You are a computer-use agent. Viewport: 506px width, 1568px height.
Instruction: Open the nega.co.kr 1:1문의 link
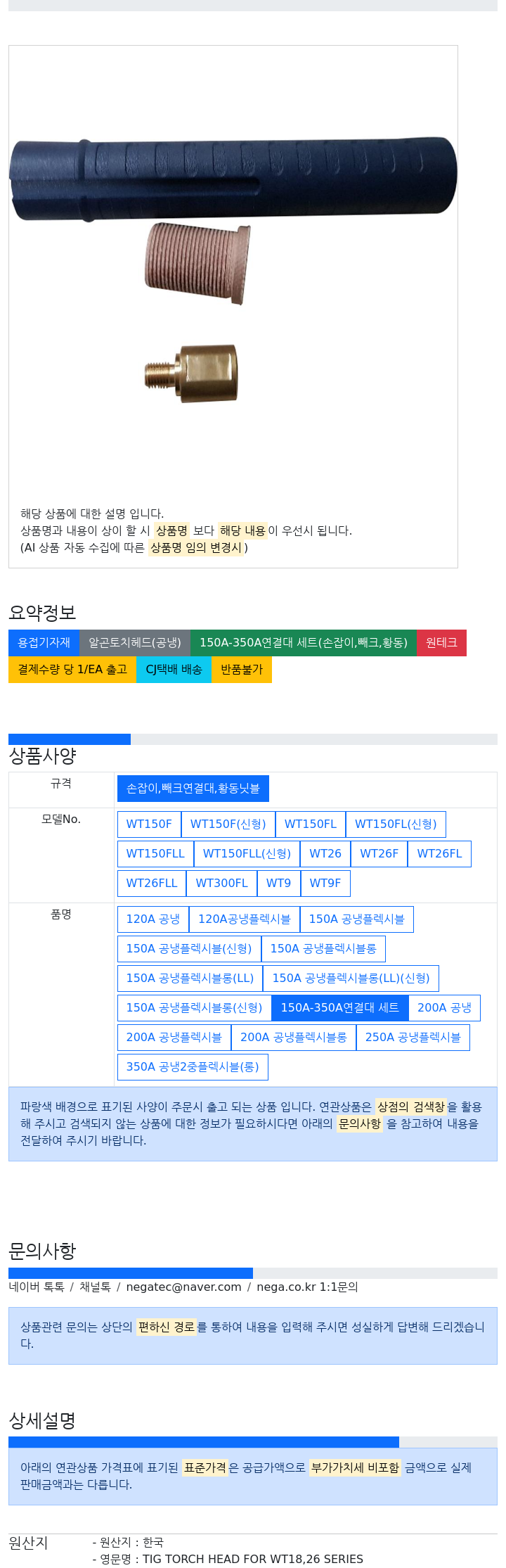(307, 1287)
